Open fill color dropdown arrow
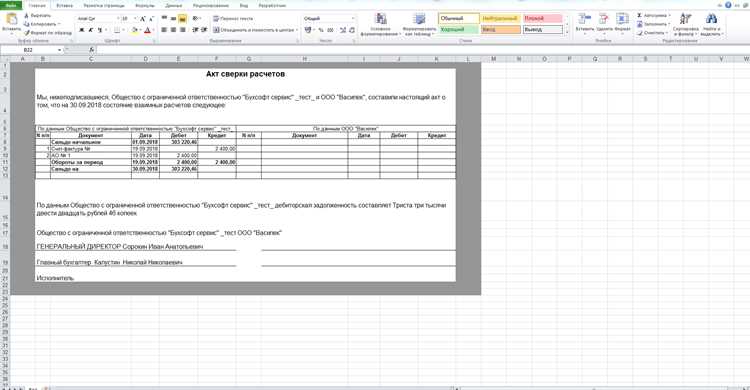 [x=141, y=30]
